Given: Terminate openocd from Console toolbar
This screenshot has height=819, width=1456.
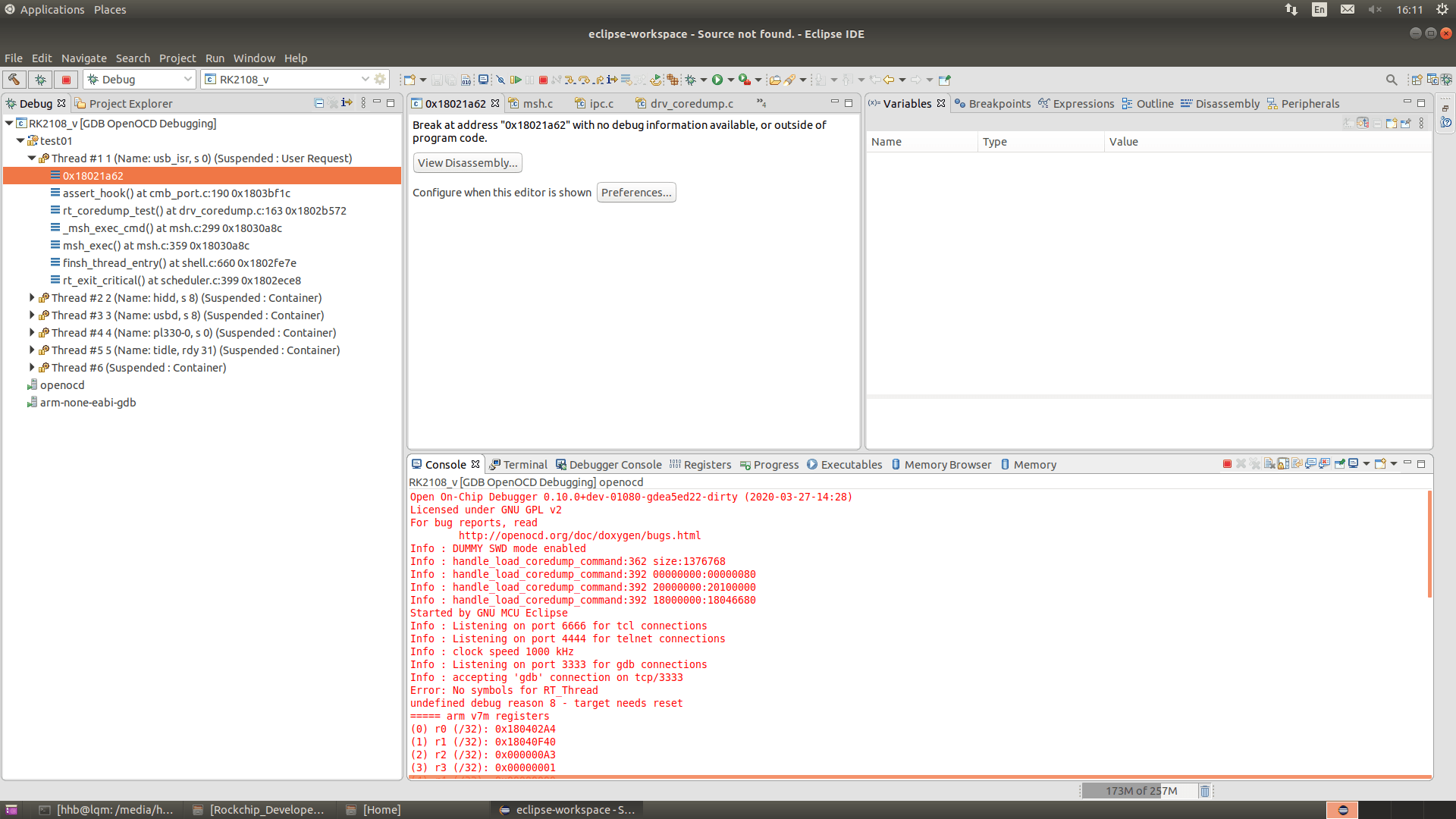Looking at the screenshot, I should [x=1227, y=464].
